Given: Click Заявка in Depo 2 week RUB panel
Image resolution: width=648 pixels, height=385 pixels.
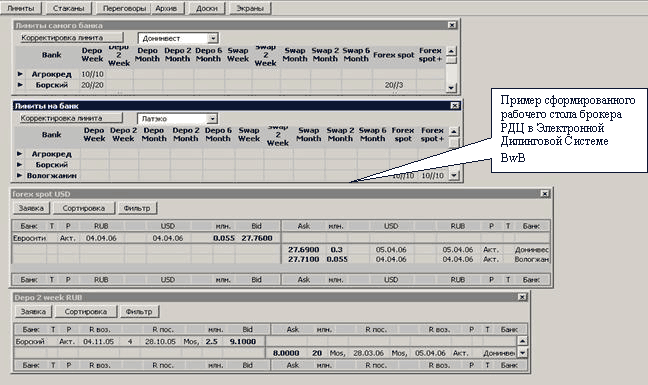Looking at the screenshot, I should pyautogui.click(x=33, y=311).
